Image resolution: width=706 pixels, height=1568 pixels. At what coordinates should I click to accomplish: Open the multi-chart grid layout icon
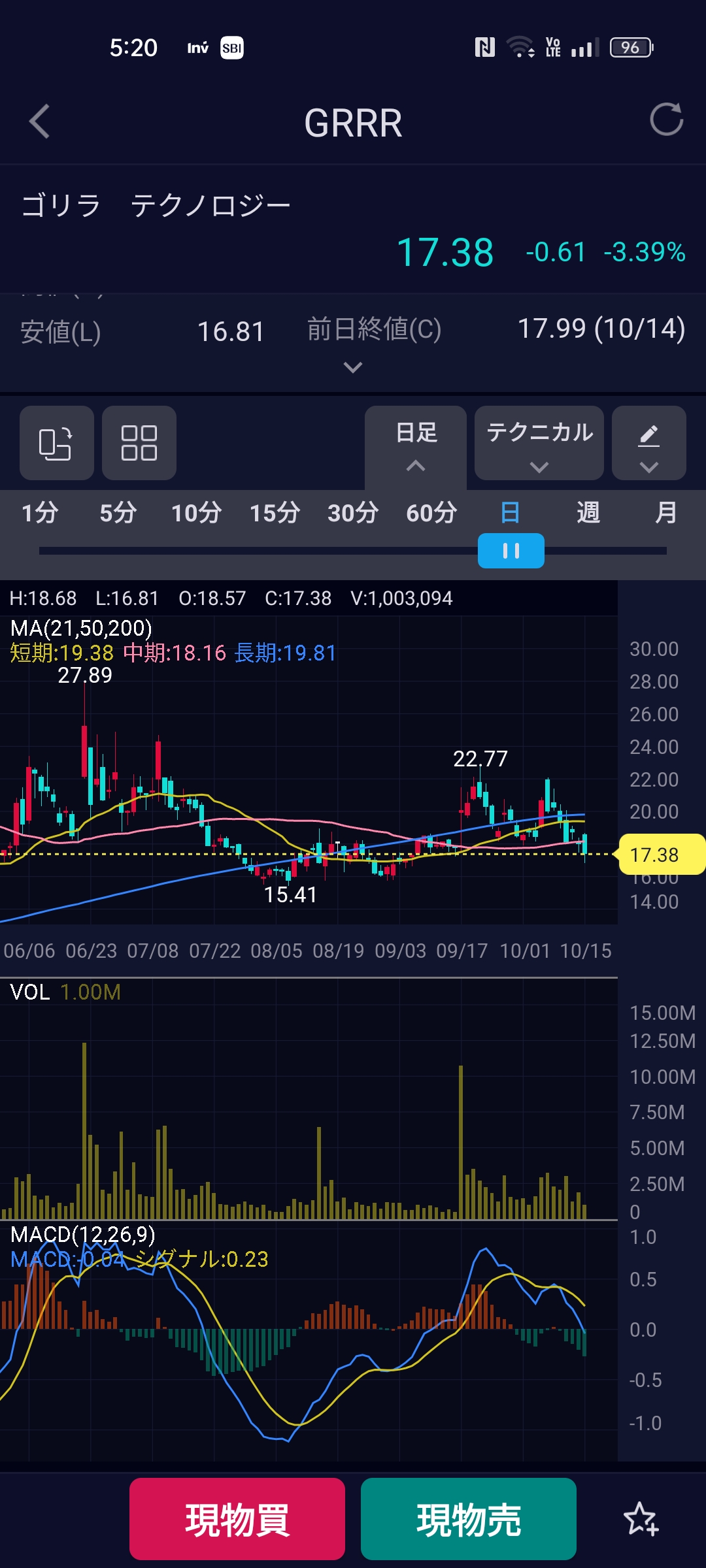click(139, 443)
